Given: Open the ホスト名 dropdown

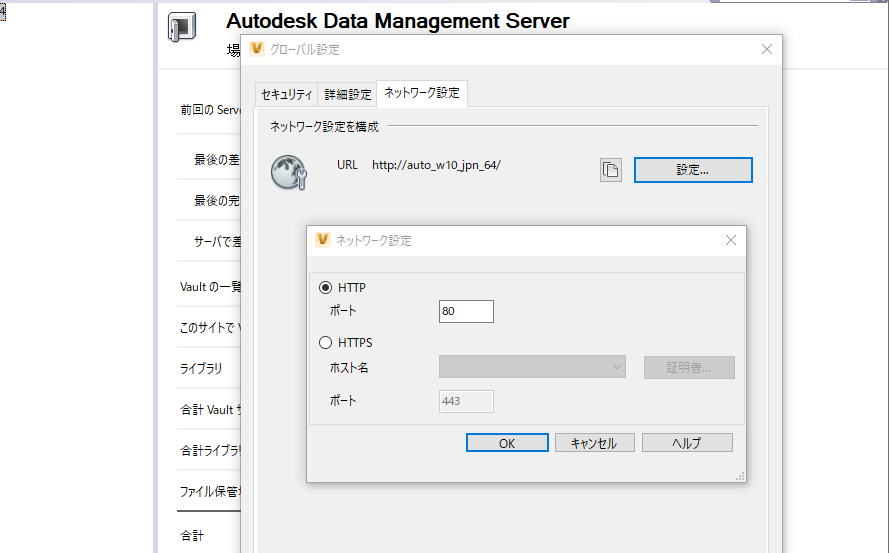Looking at the screenshot, I should click(532, 367).
